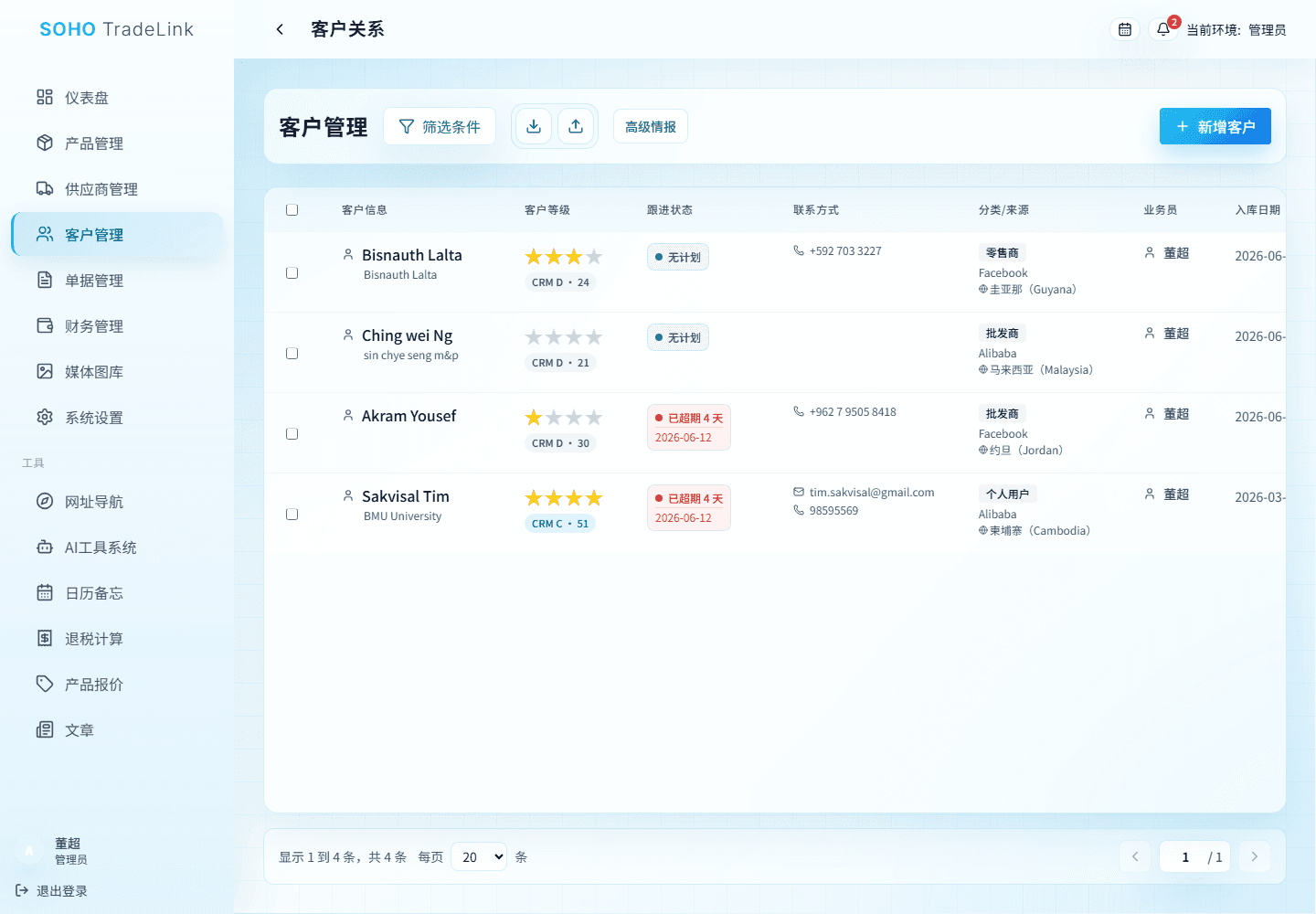The width and height of the screenshot is (1316, 914).
Task: Click the email icon beside tim.sakvisal@gmail.com
Action: pyautogui.click(x=799, y=492)
